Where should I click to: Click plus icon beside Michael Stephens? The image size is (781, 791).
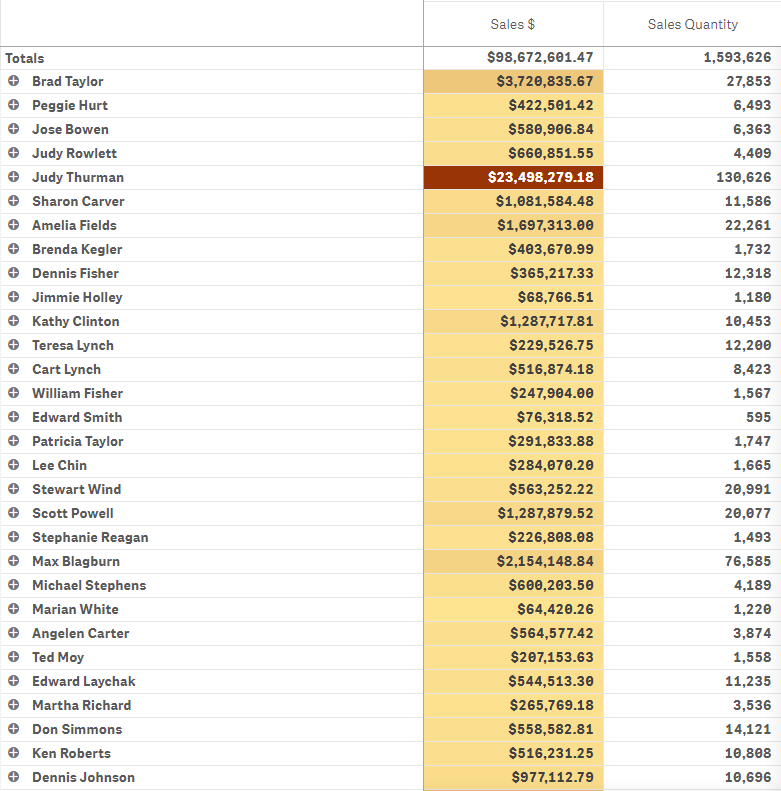(14, 585)
